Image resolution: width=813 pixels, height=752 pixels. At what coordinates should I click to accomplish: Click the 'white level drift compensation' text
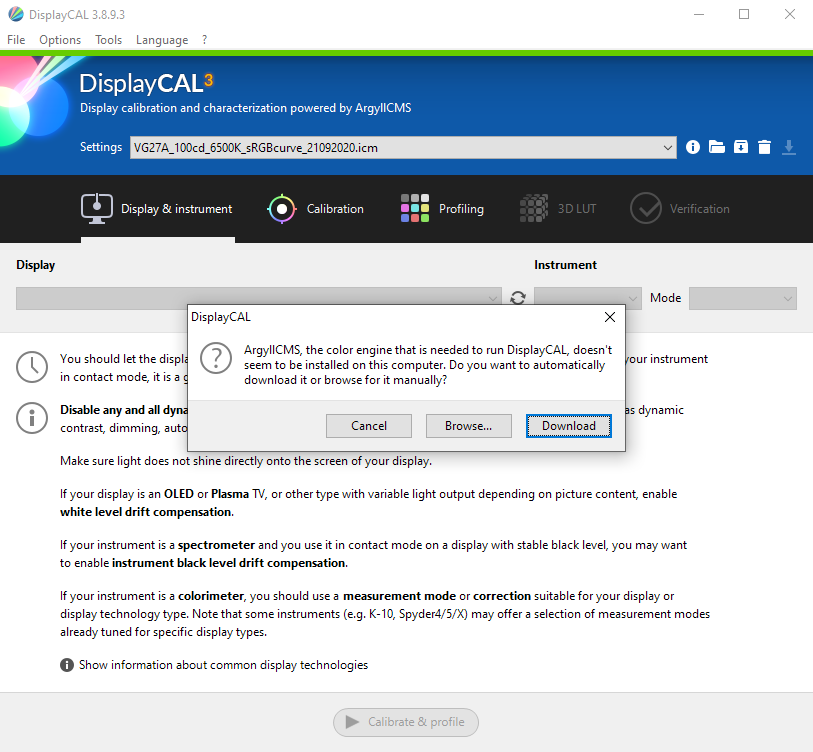click(147, 512)
